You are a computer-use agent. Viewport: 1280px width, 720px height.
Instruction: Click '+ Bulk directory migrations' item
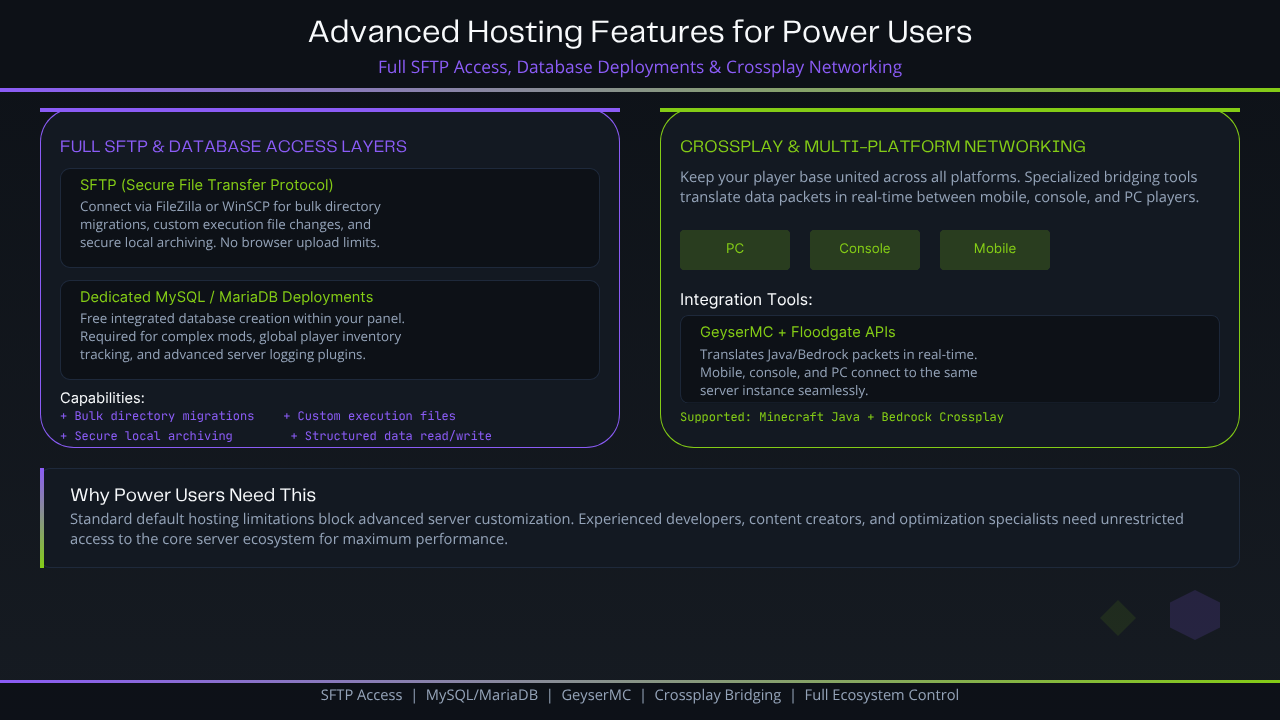pyautogui.click(x=157, y=416)
